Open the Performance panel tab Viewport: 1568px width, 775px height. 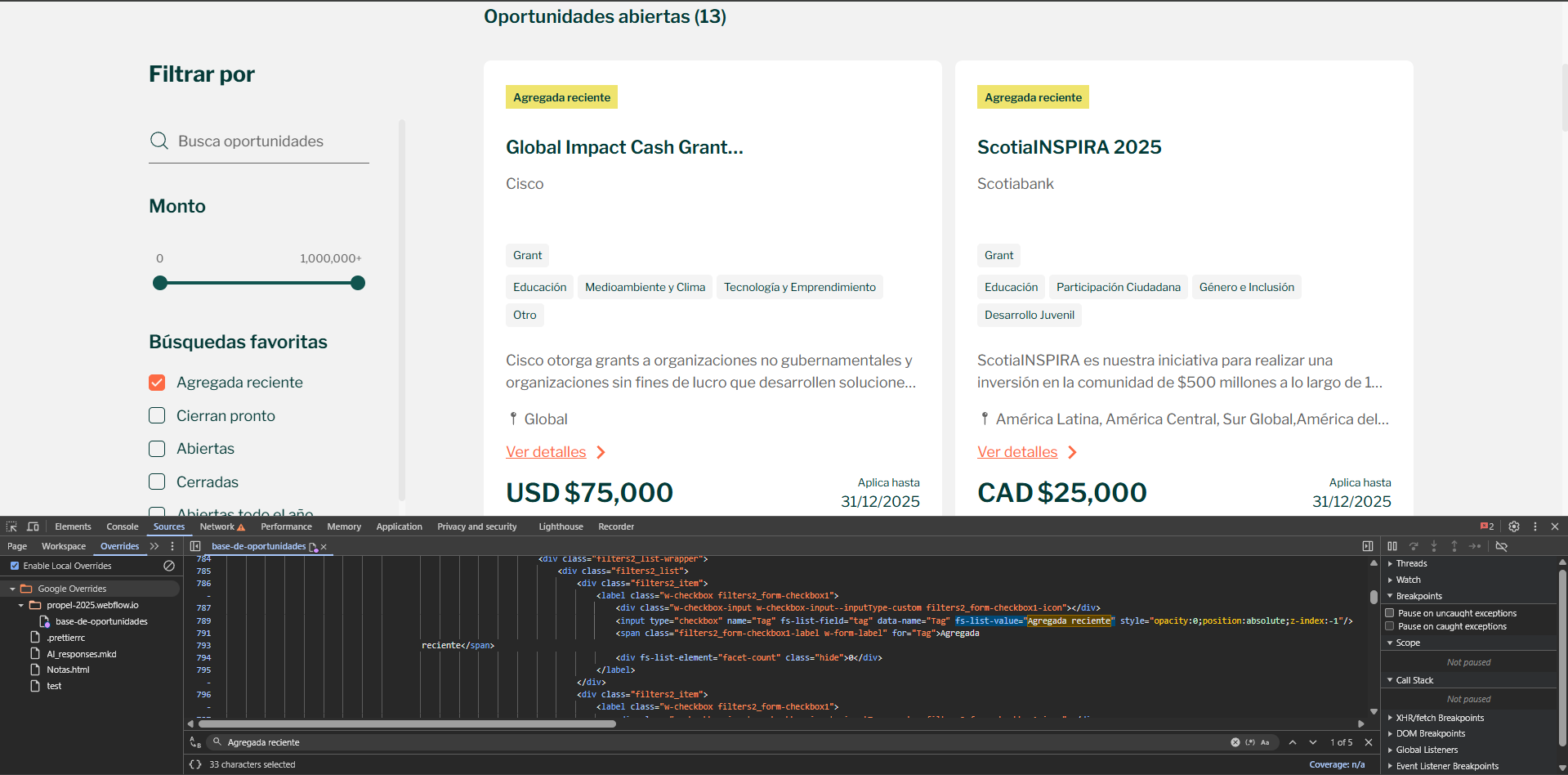(x=286, y=526)
